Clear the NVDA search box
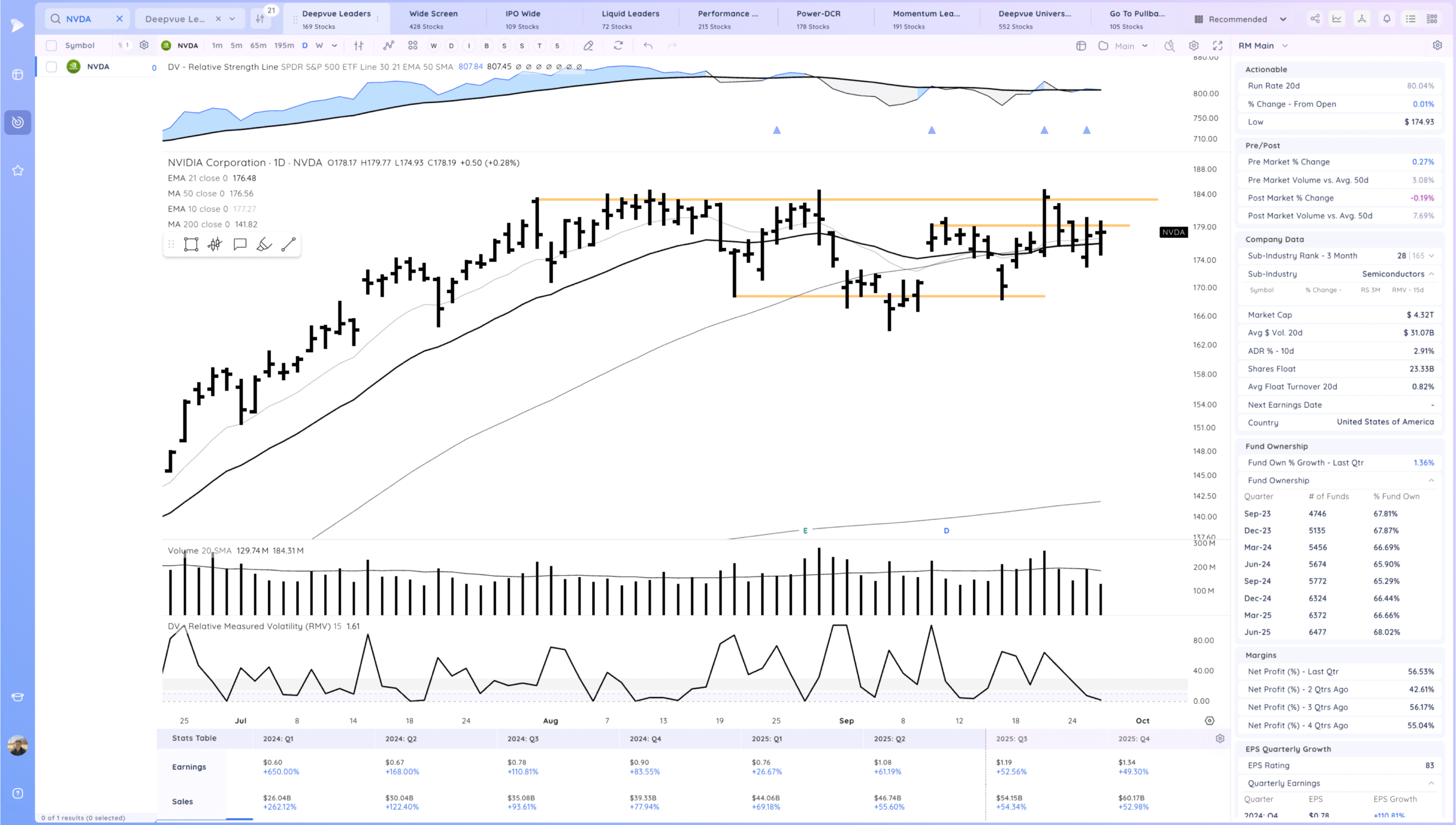The width and height of the screenshot is (1456, 825). pyautogui.click(x=119, y=19)
